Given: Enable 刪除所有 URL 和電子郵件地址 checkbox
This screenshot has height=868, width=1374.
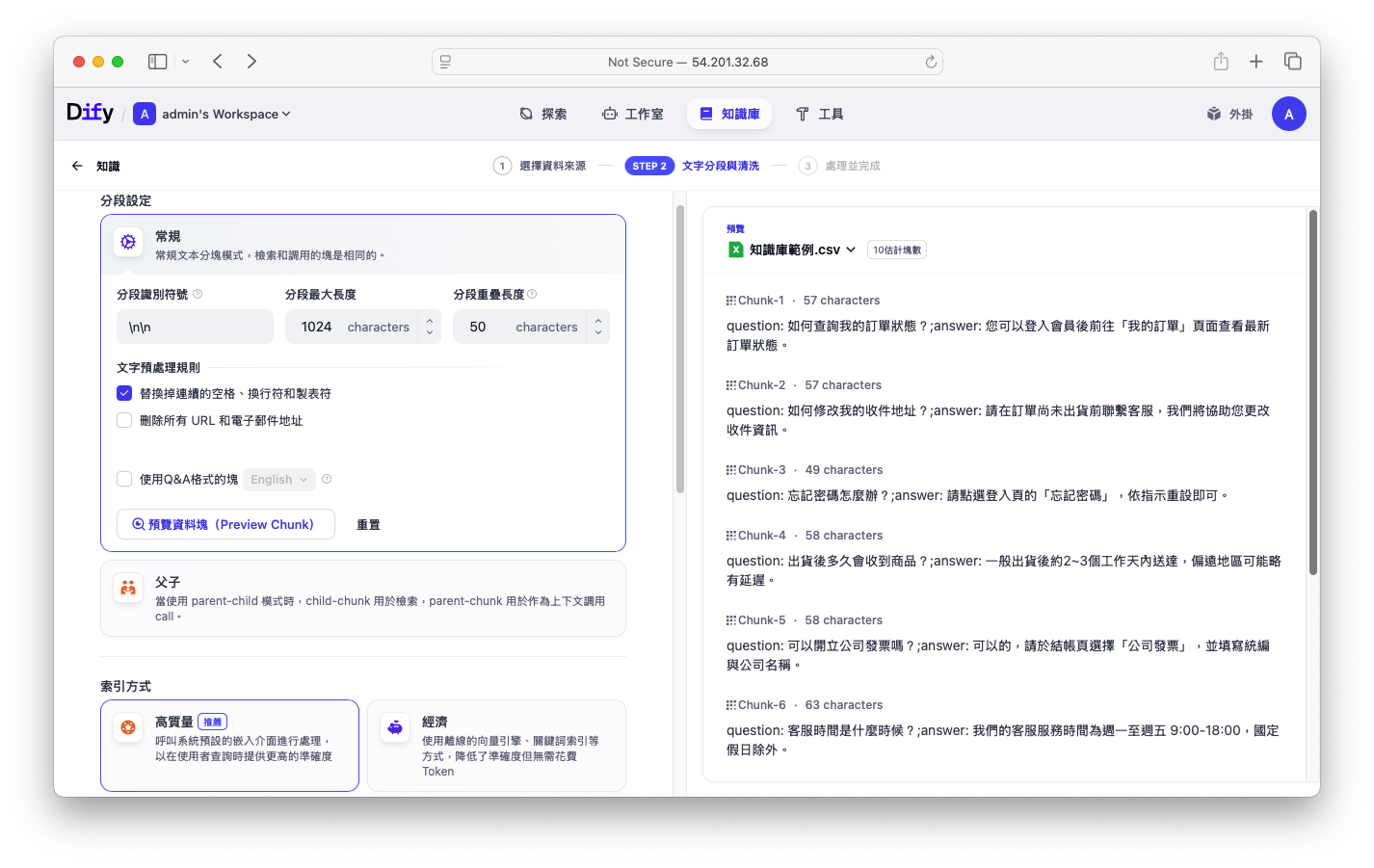Looking at the screenshot, I should [x=124, y=420].
